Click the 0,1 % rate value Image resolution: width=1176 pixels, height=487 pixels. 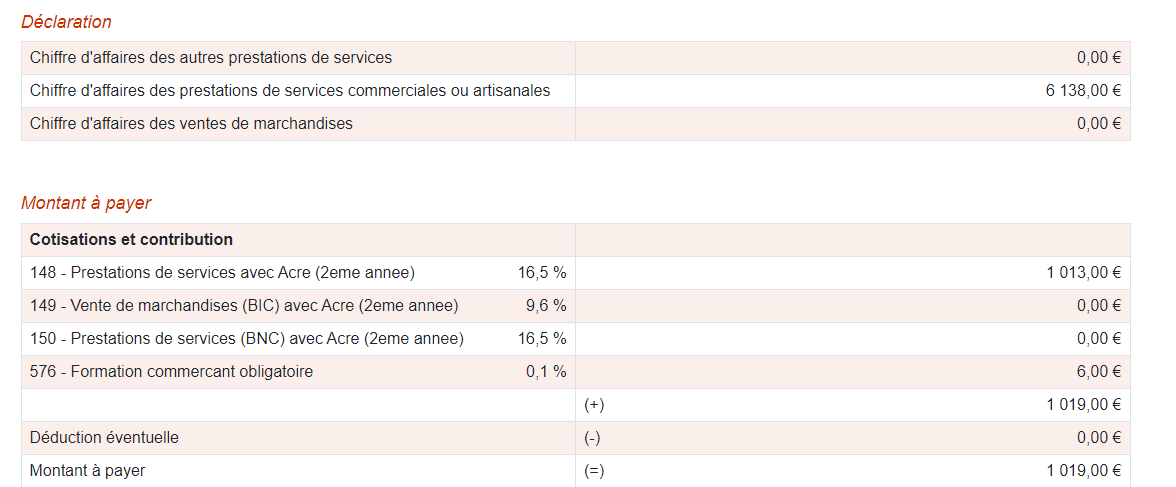tap(546, 372)
